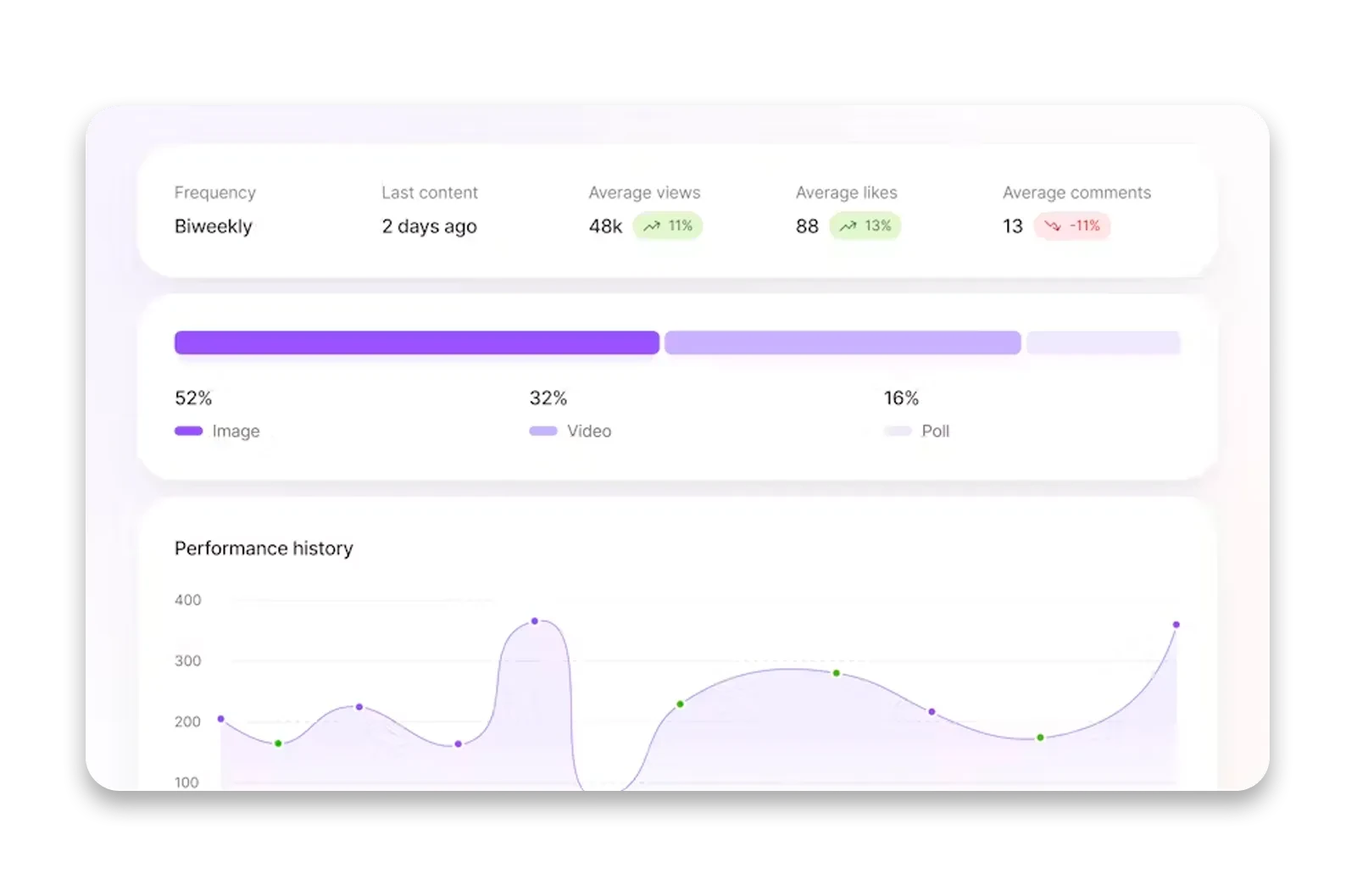Click the 200 y-axis label

[x=188, y=722]
